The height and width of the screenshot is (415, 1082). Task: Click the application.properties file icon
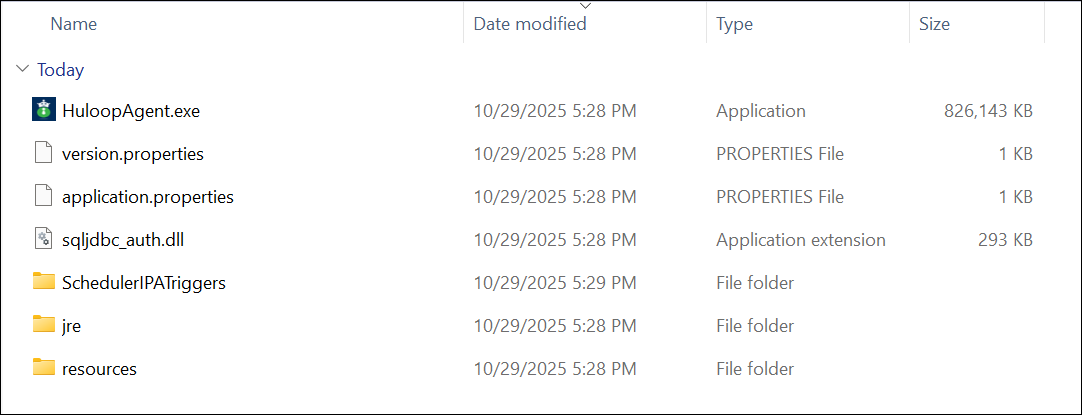(x=42, y=196)
